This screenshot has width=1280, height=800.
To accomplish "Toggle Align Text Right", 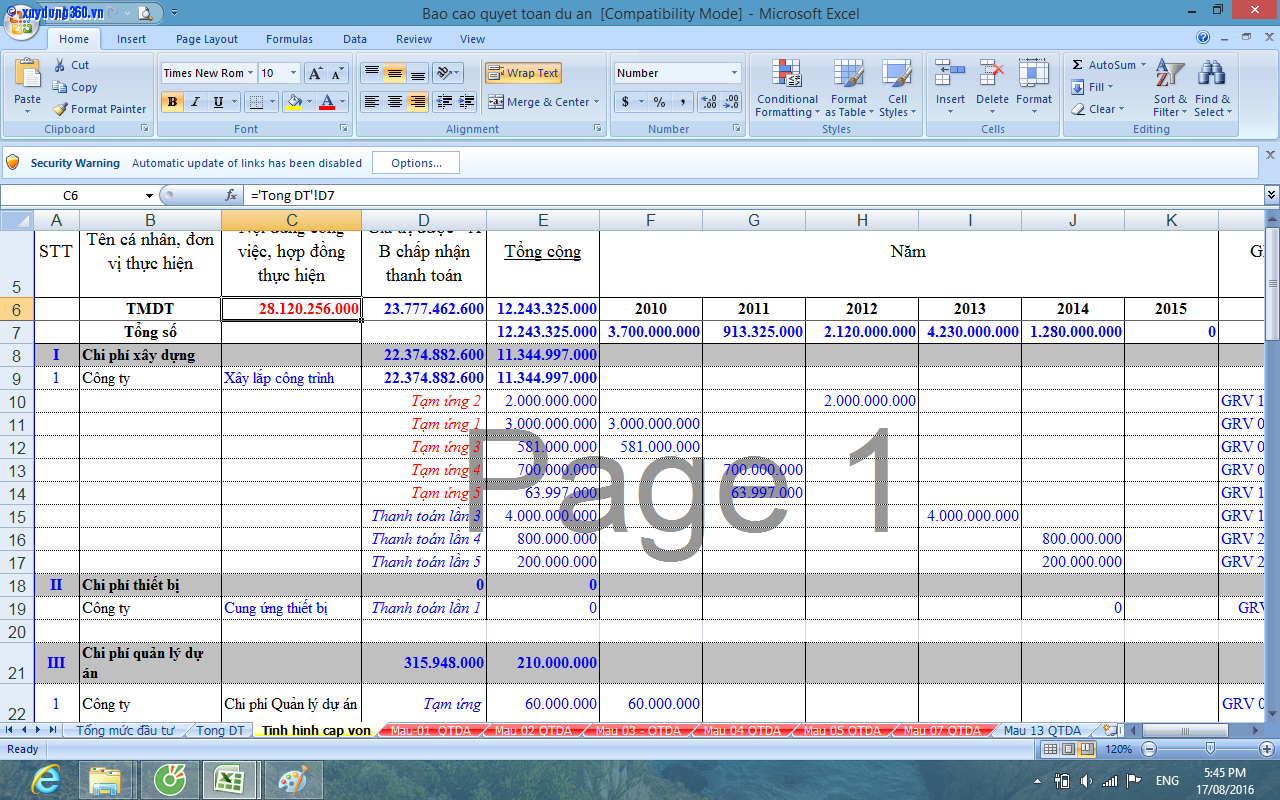I will click(418, 102).
